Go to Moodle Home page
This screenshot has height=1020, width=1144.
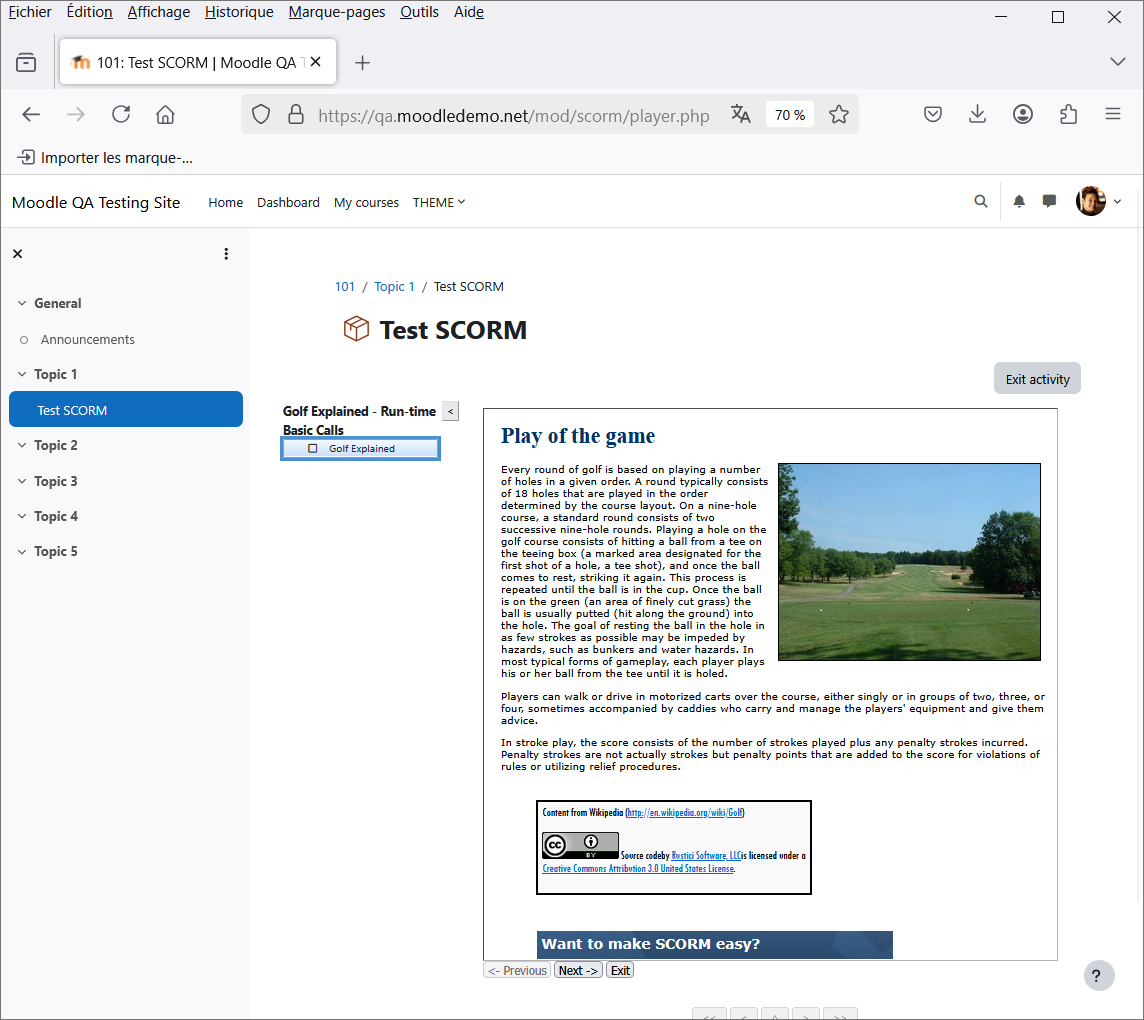(x=225, y=202)
